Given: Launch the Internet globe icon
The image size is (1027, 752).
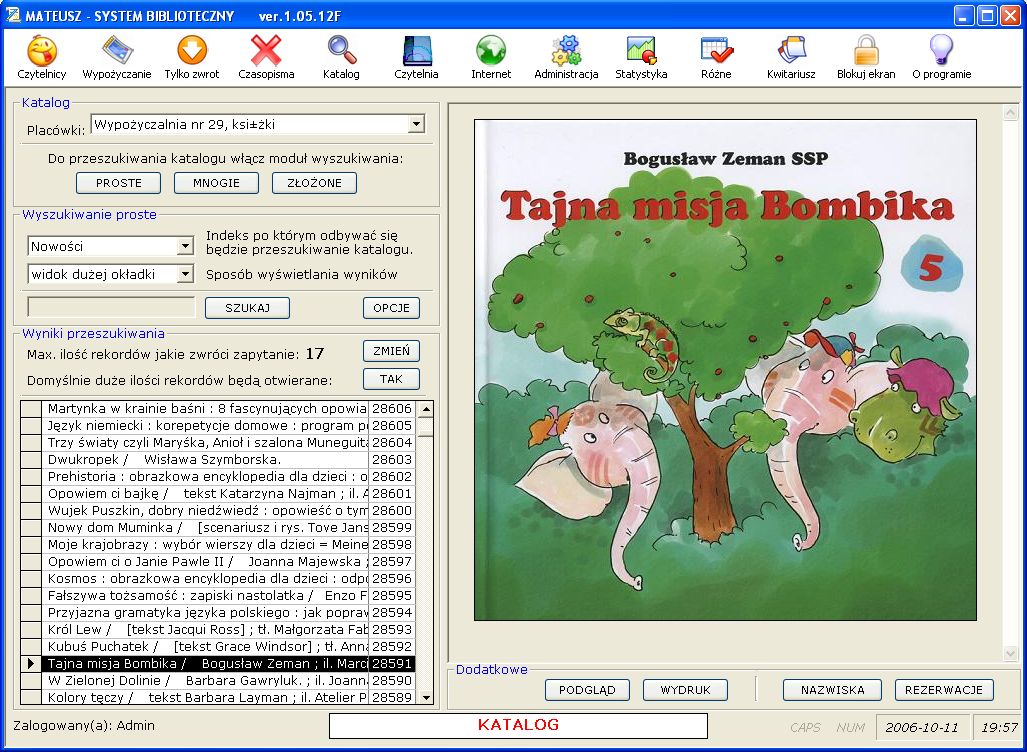Looking at the screenshot, I should click(x=491, y=52).
